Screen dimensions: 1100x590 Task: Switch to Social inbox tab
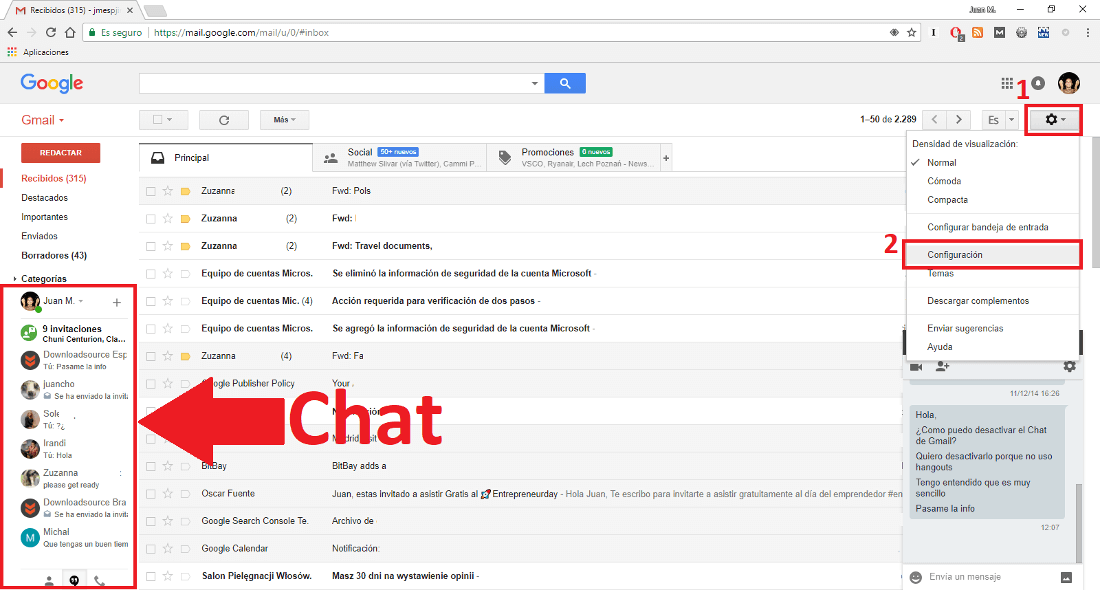400,158
